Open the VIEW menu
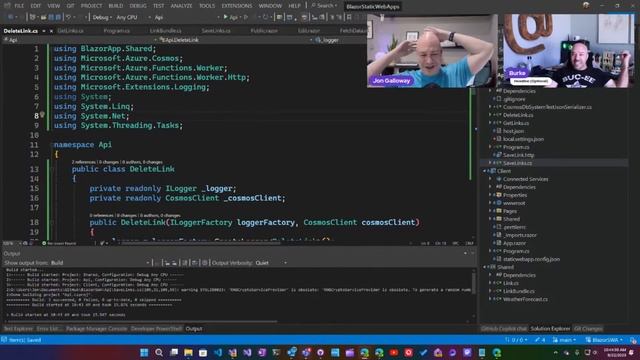The image size is (640, 360). point(53,6)
